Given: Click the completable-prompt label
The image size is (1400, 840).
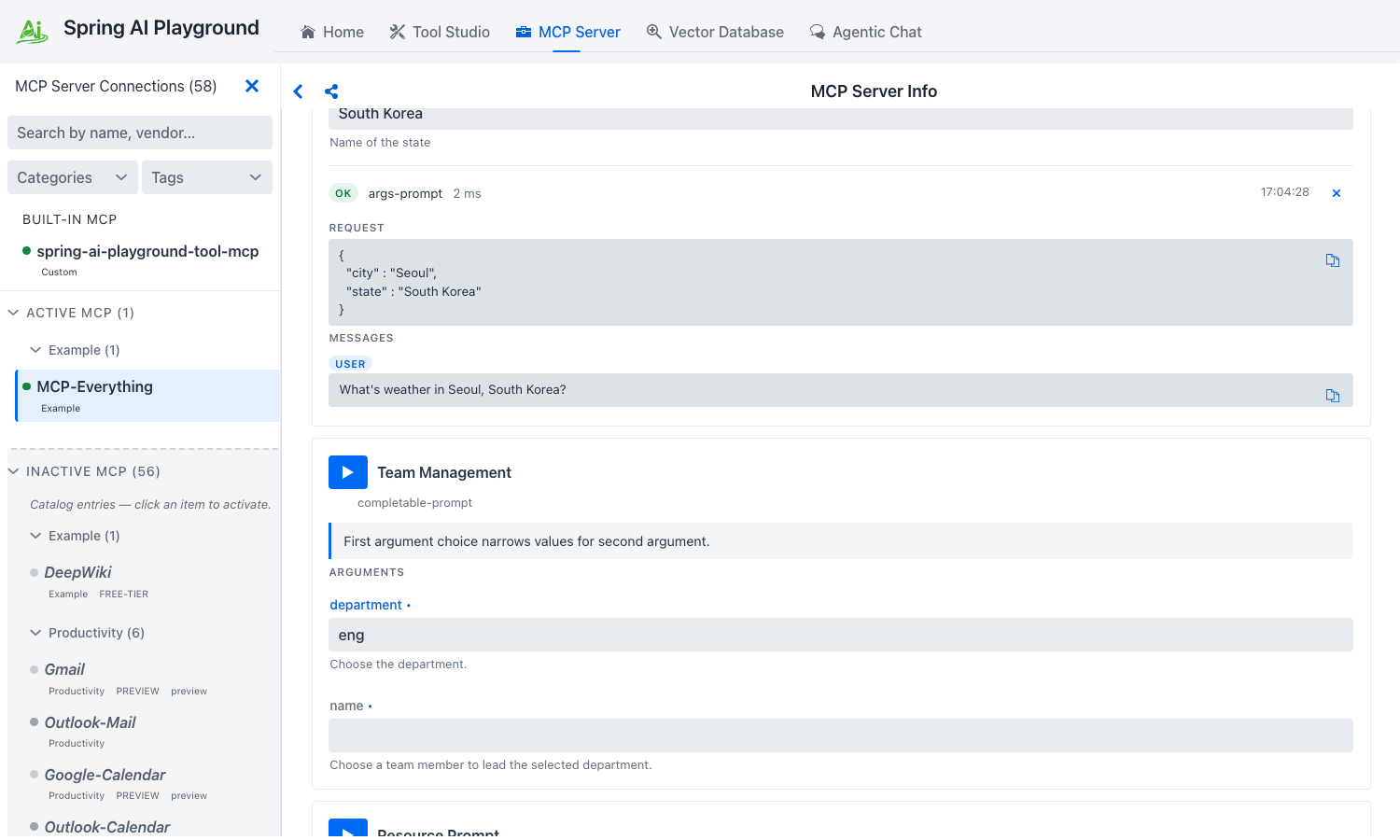Looking at the screenshot, I should pyautogui.click(x=415, y=503).
